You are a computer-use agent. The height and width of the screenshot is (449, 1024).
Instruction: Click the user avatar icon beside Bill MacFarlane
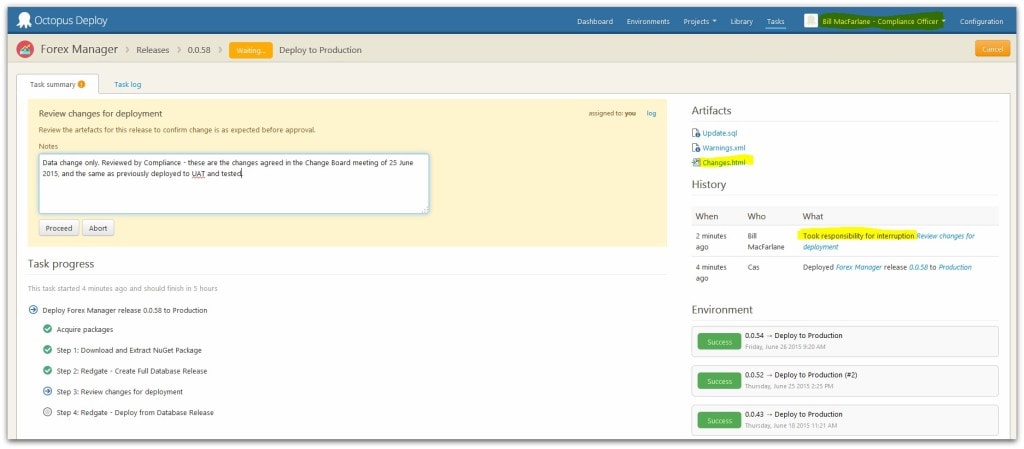tap(810, 21)
